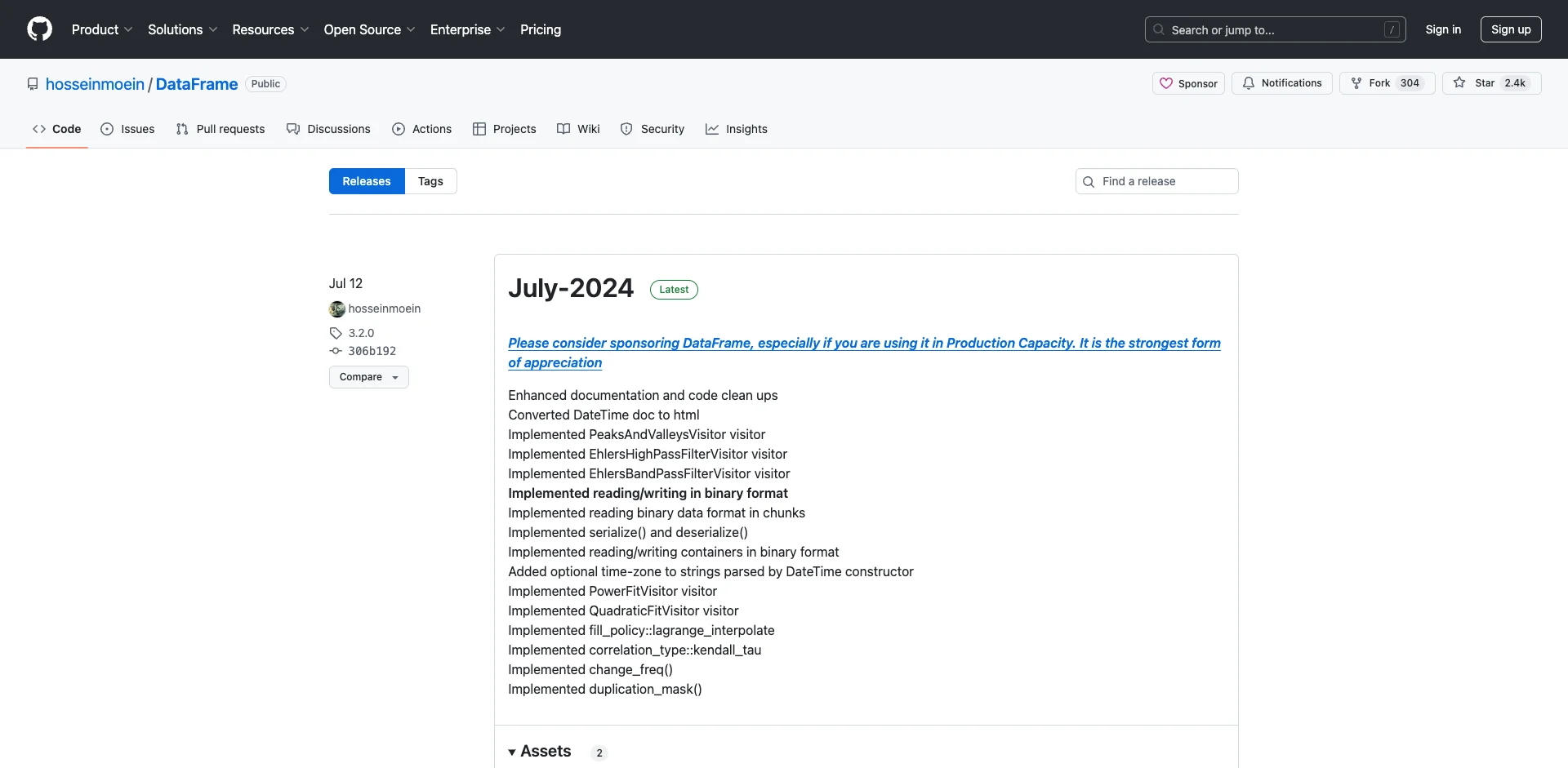
Task: Open the Wiki tab
Action: coord(578,129)
